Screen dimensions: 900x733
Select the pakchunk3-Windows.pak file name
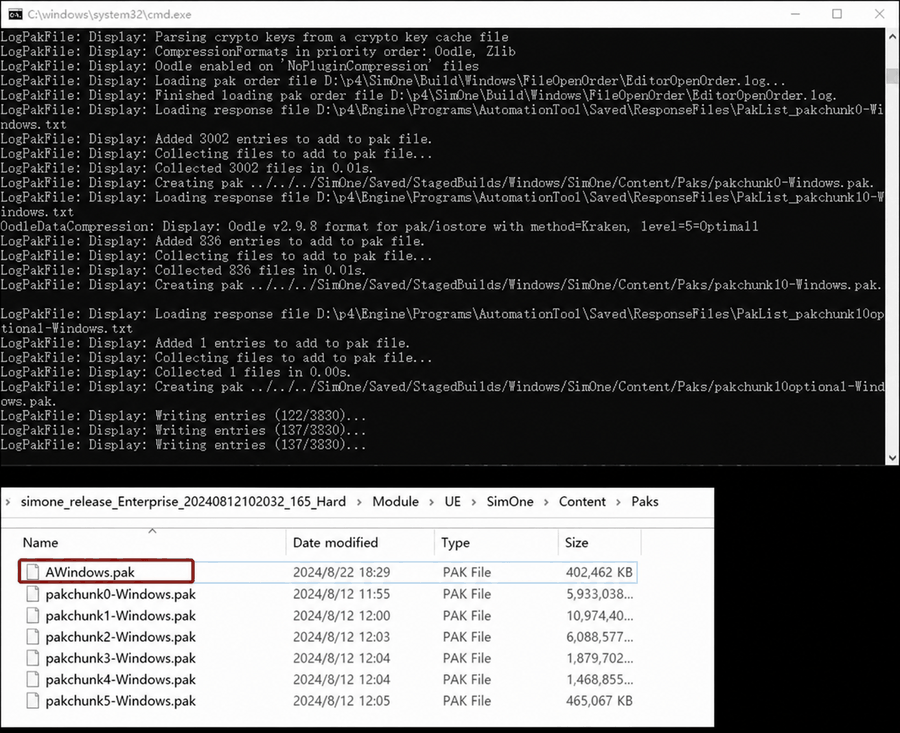121,658
